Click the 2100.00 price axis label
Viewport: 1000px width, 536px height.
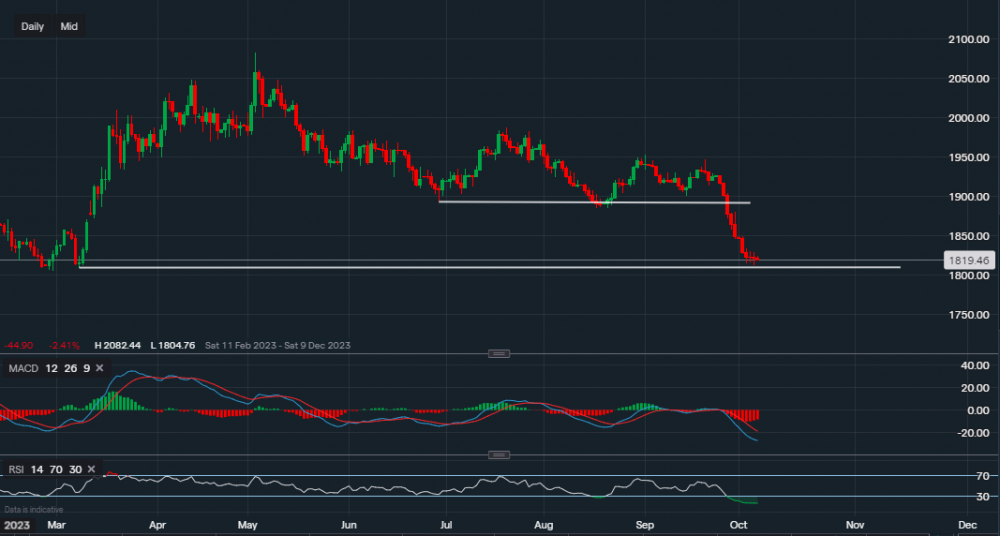[x=968, y=39]
